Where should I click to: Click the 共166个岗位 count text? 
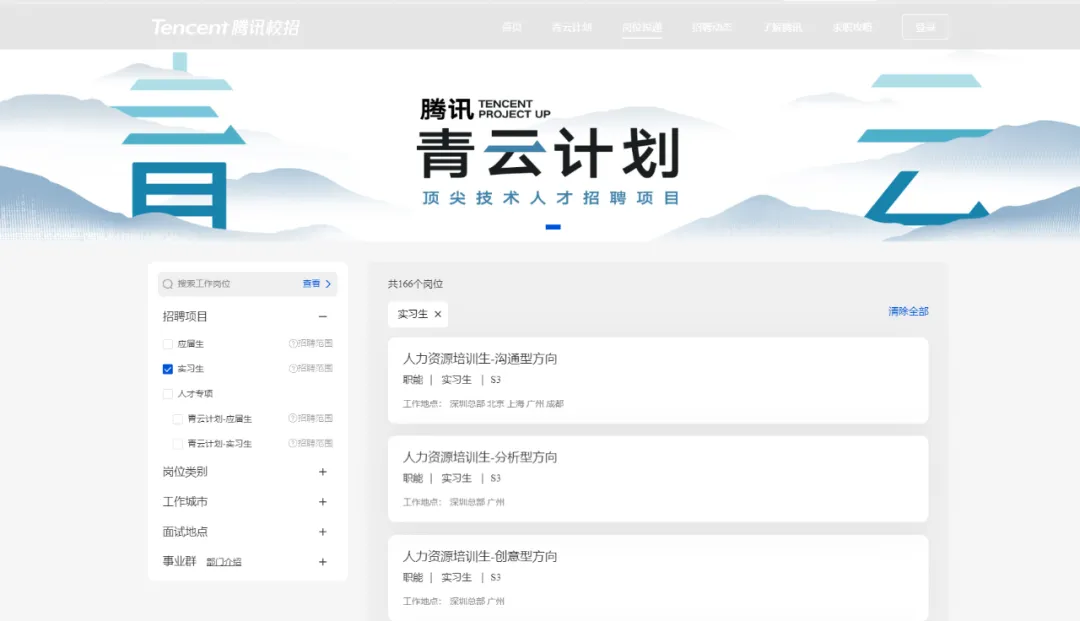click(415, 284)
